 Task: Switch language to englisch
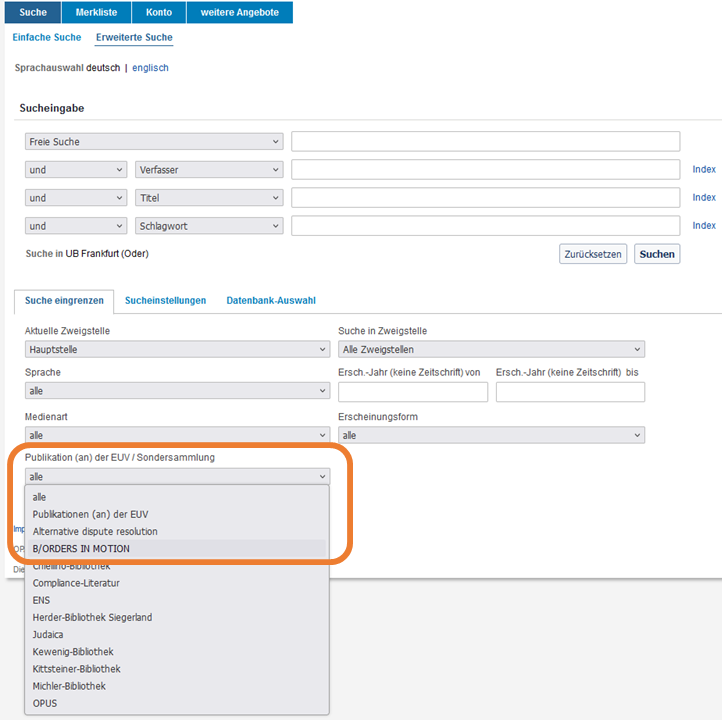click(x=150, y=68)
